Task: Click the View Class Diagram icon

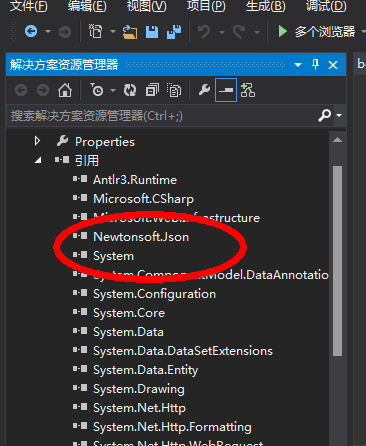Action: tap(248, 90)
